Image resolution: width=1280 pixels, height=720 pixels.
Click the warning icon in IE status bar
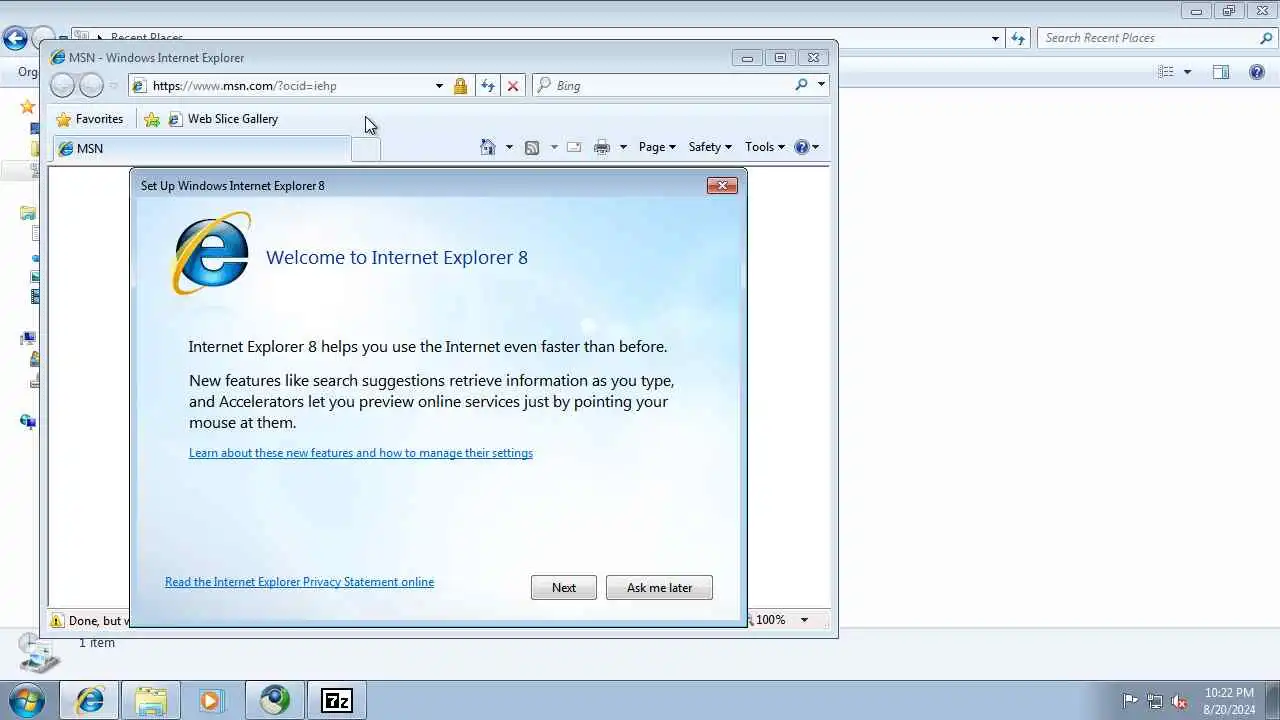(x=57, y=621)
